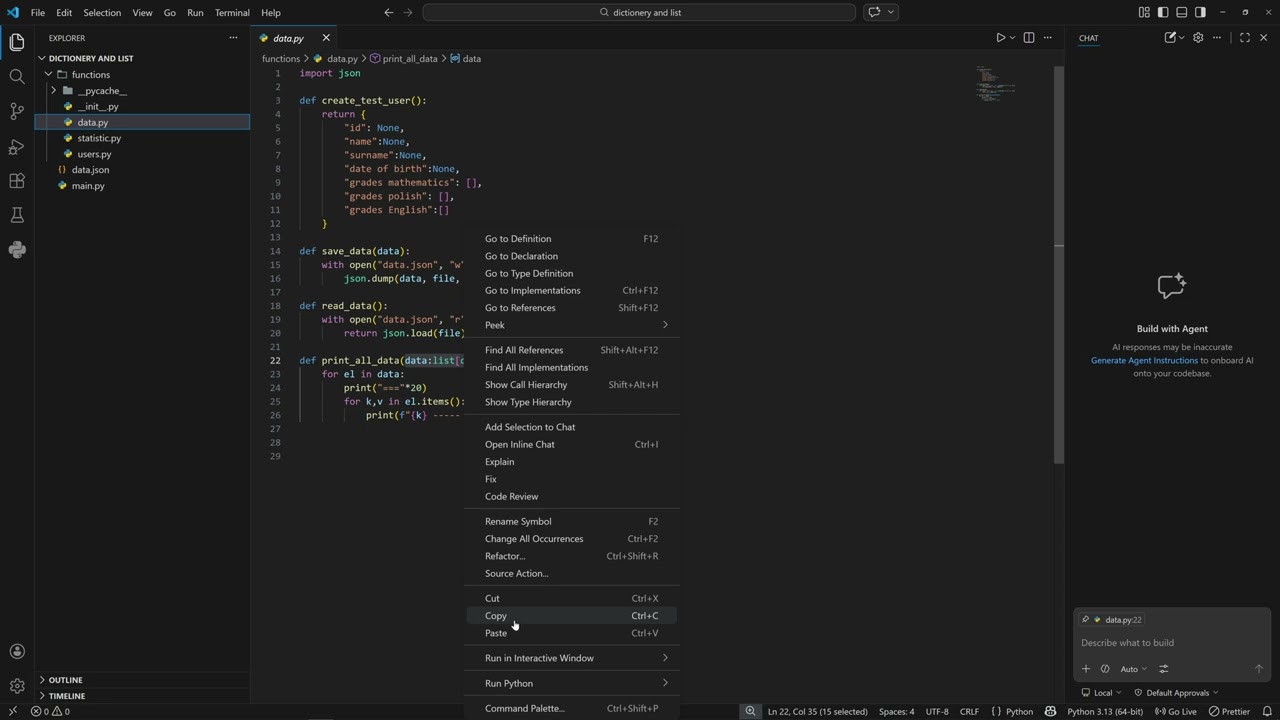Click the Configure Tools sliders icon in chat

click(x=1163, y=669)
